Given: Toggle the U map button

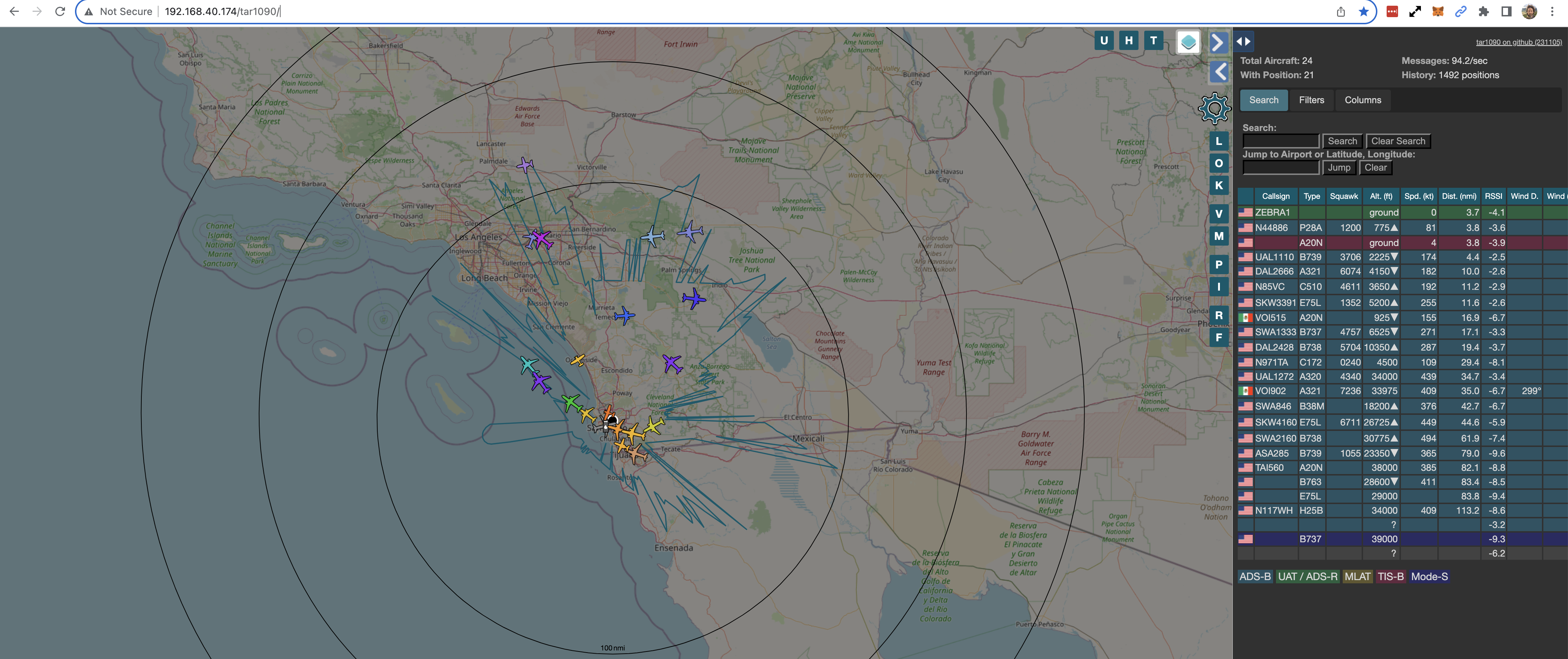Looking at the screenshot, I should 1104,41.
